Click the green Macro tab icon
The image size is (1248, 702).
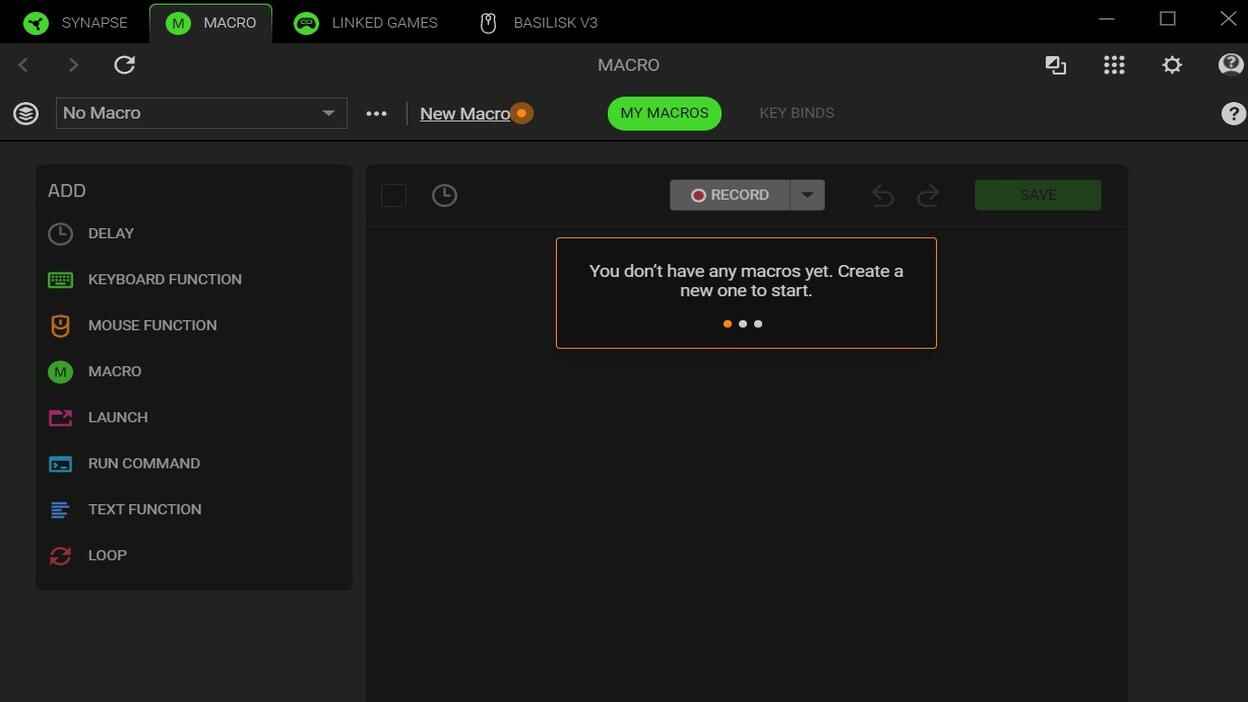[x=178, y=23]
